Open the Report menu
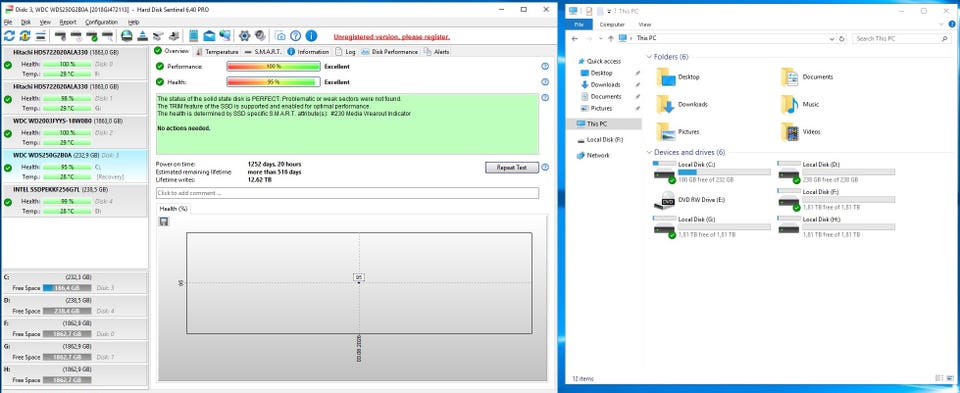This screenshot has width=960, height=393. click(68, 22)
